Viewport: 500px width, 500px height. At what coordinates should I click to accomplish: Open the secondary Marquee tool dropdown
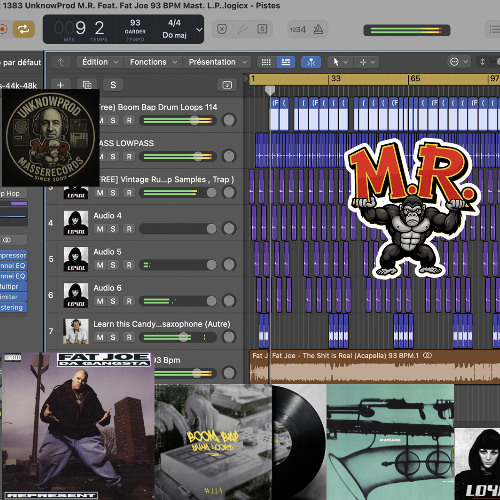[368, 62]
